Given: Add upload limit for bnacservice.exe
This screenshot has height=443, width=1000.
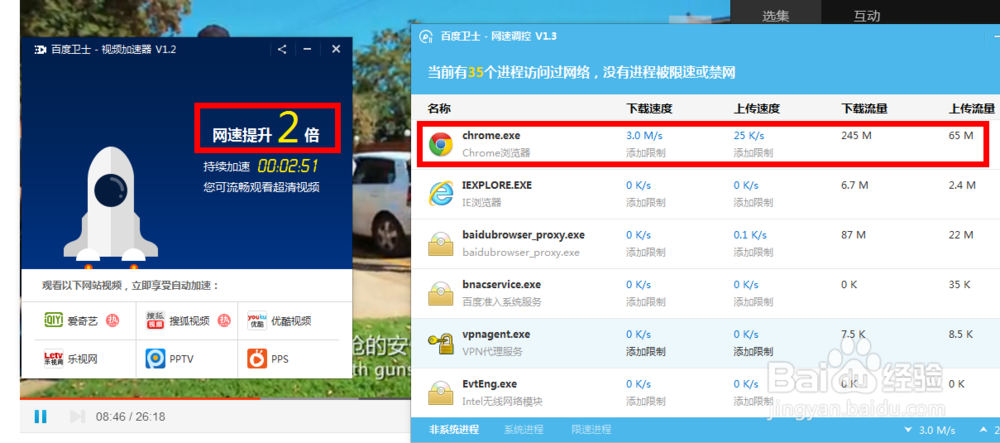Looking at the screenshot, I should coord(753,302).
